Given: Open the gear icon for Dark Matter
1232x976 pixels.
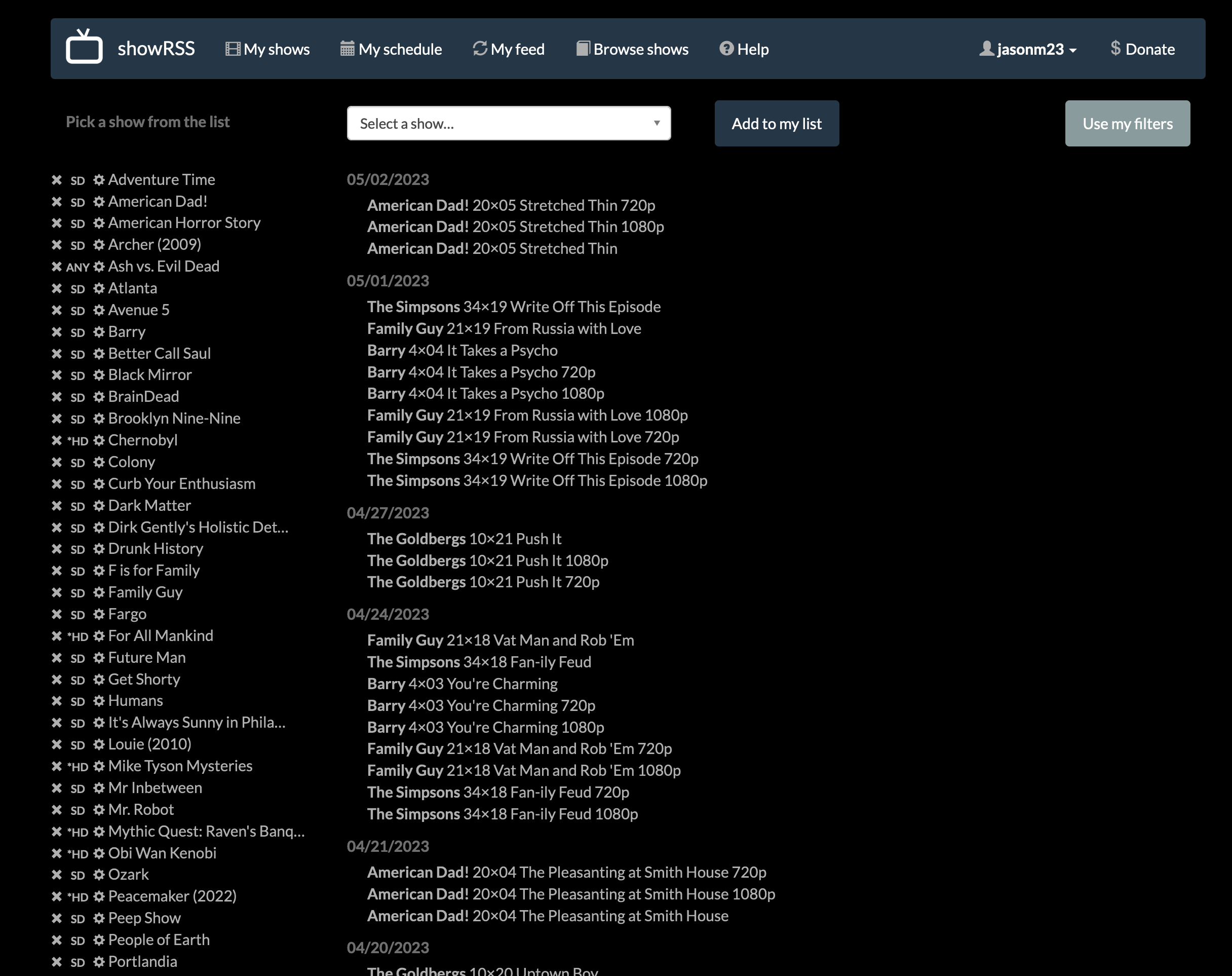Looking at the screenshot, I should click(99, 506).
